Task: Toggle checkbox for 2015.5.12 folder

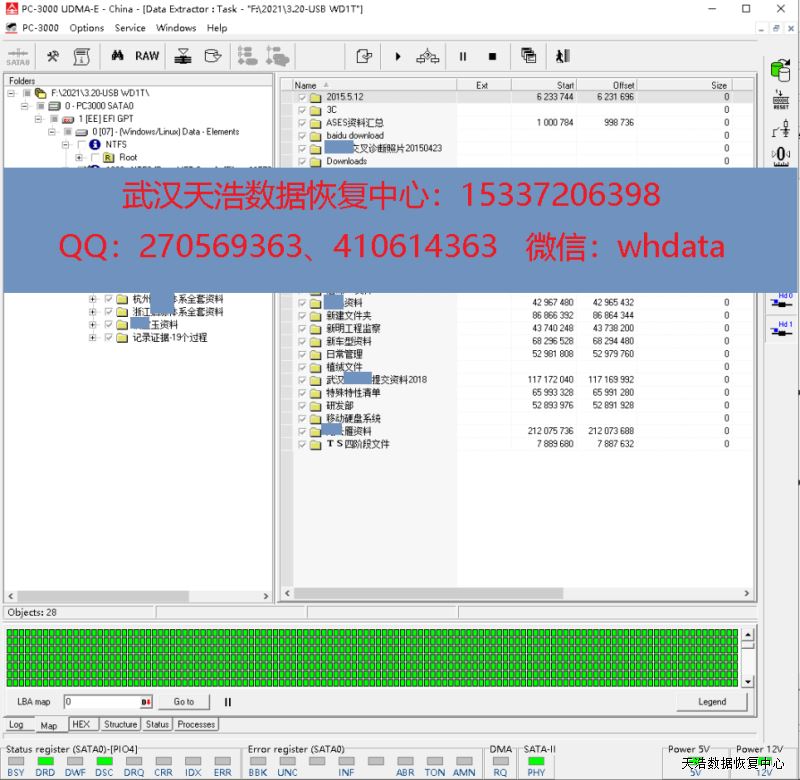Action: [x=302, y=97]
